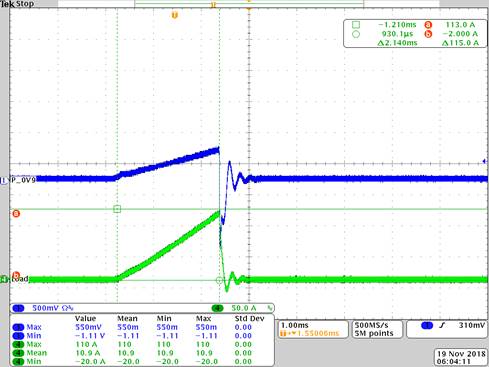Click the green badge on the Min -20.0 A row
Image resolution: width=489 pixels, height=367 pixels.
[18, 362]
